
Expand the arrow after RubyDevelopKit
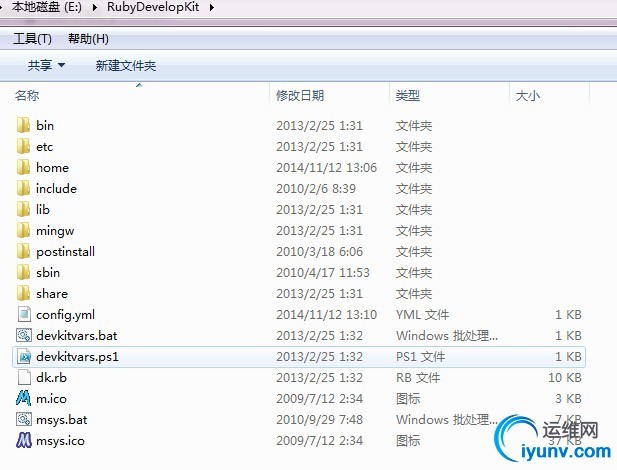click(x=212, y=7)
